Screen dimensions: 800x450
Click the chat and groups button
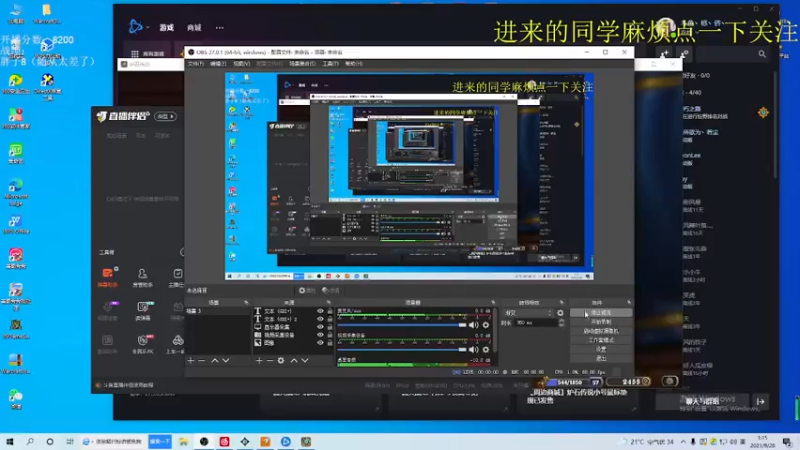click(702, 402)
